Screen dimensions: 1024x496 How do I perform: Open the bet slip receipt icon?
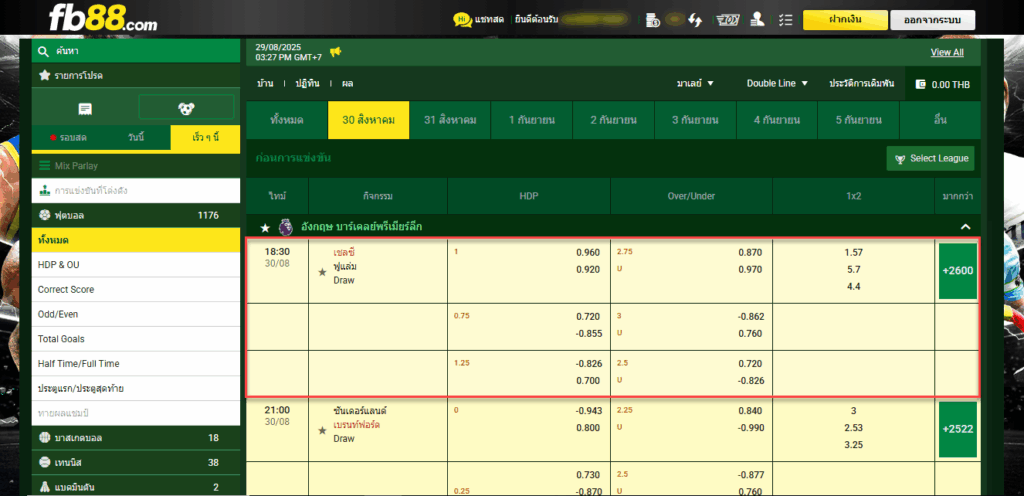[x=84, y=108]
